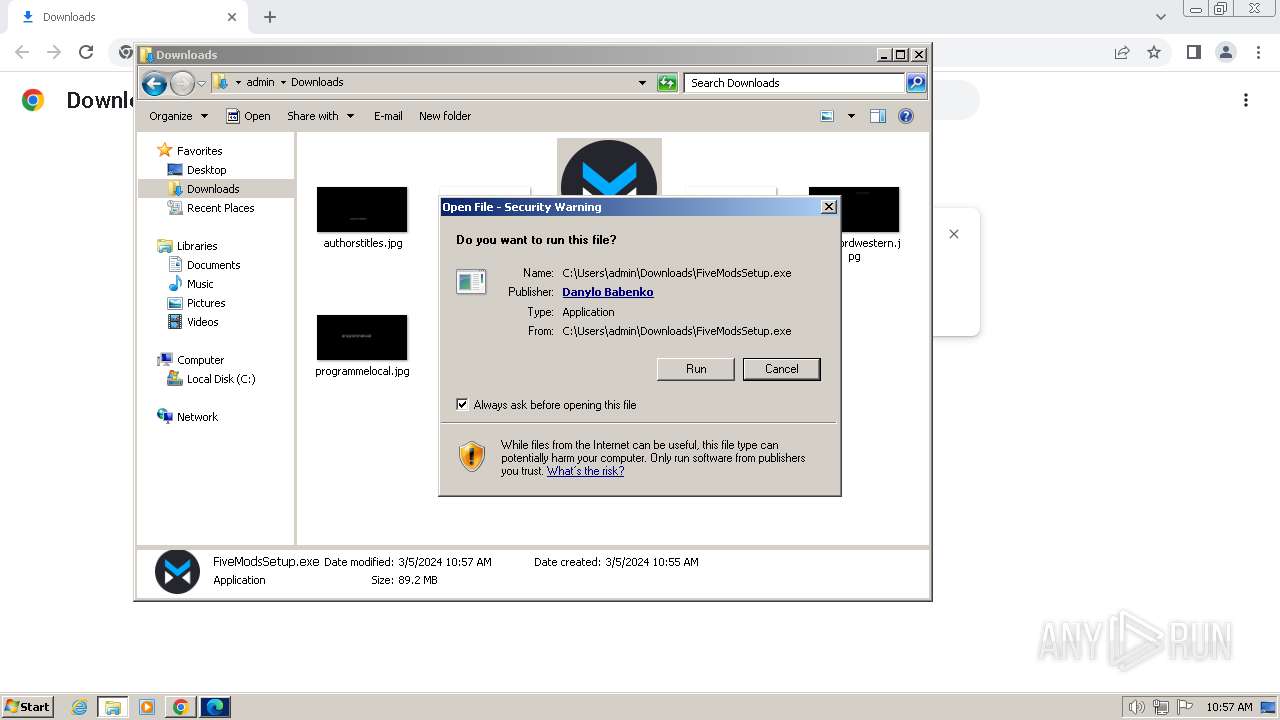Select Libraries in the navigation pane

[x=197, y=246]
